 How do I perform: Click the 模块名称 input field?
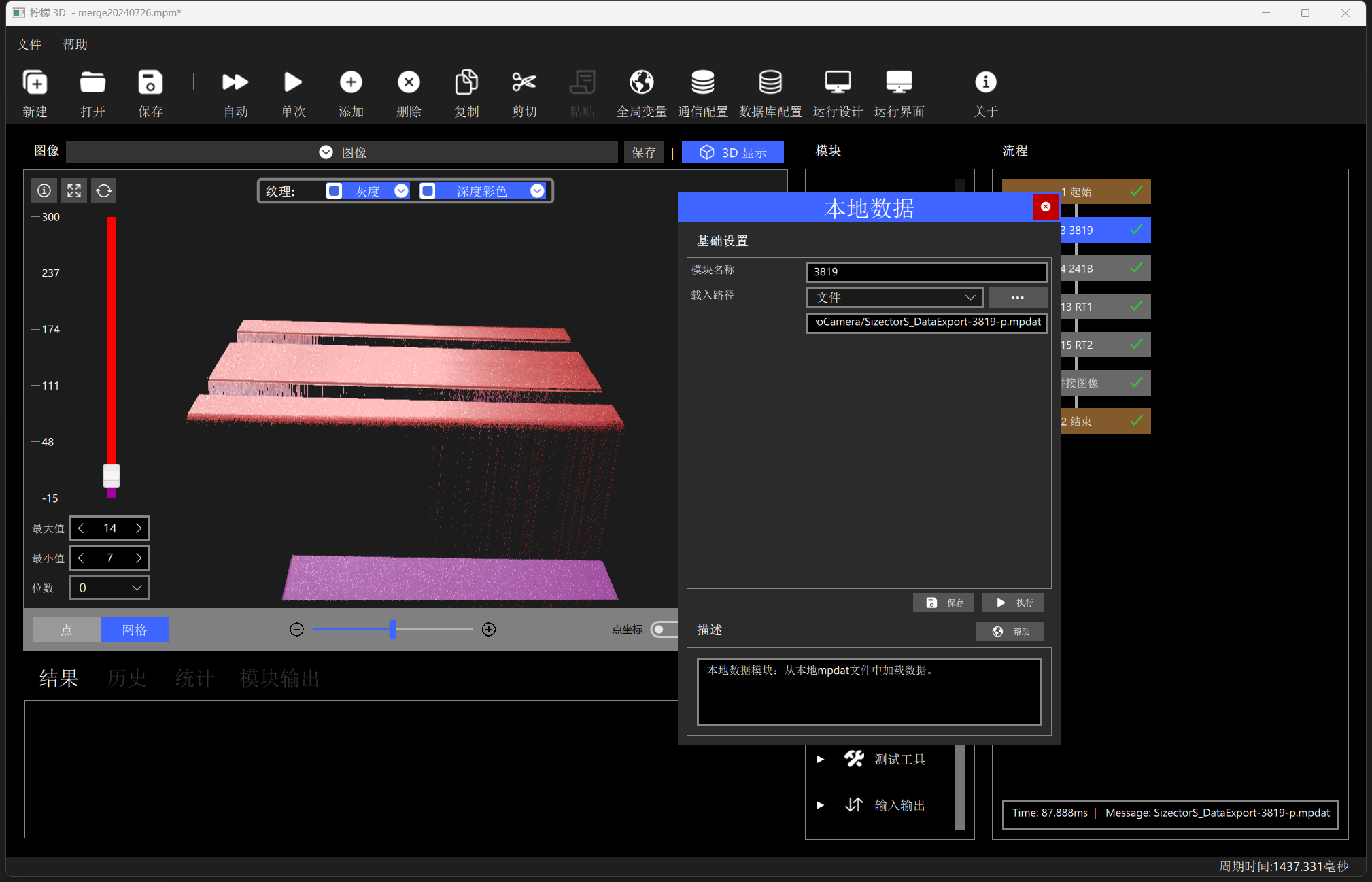(926, 272)
